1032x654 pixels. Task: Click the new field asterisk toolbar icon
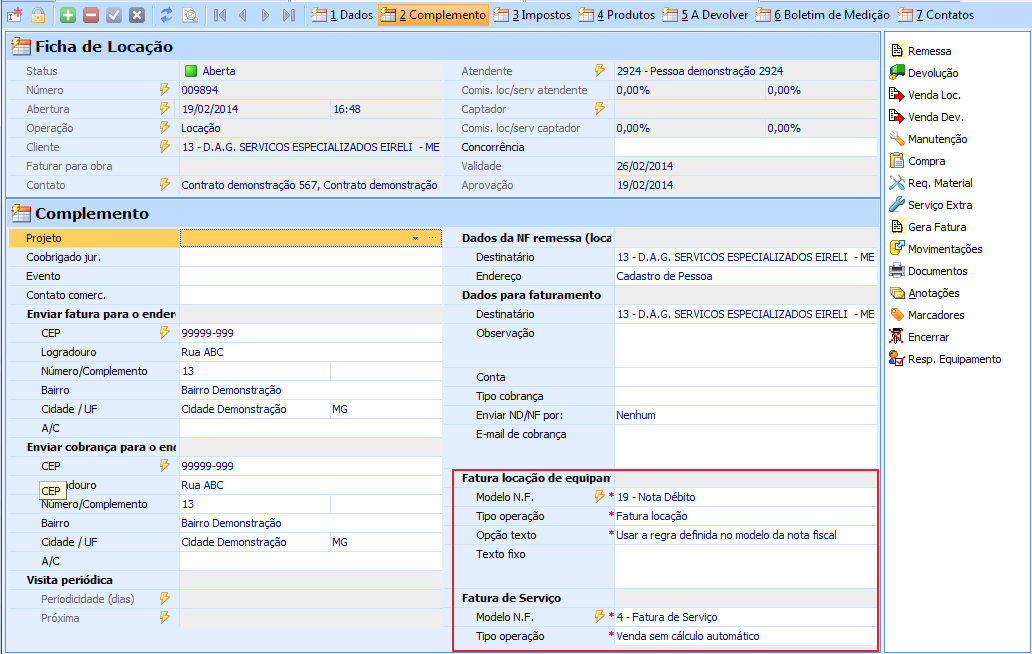tap(15, 14)
